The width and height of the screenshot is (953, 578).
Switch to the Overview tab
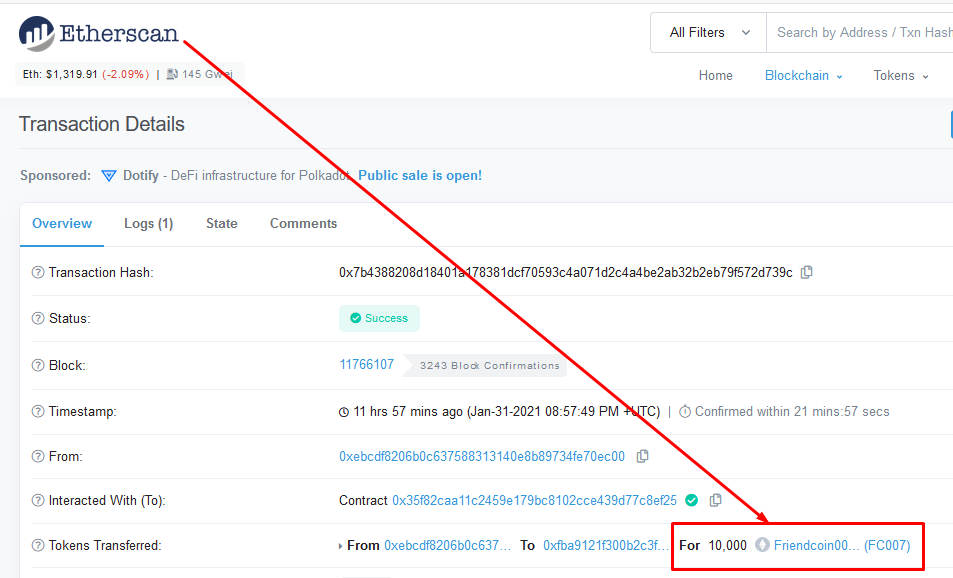coord(62,224)
